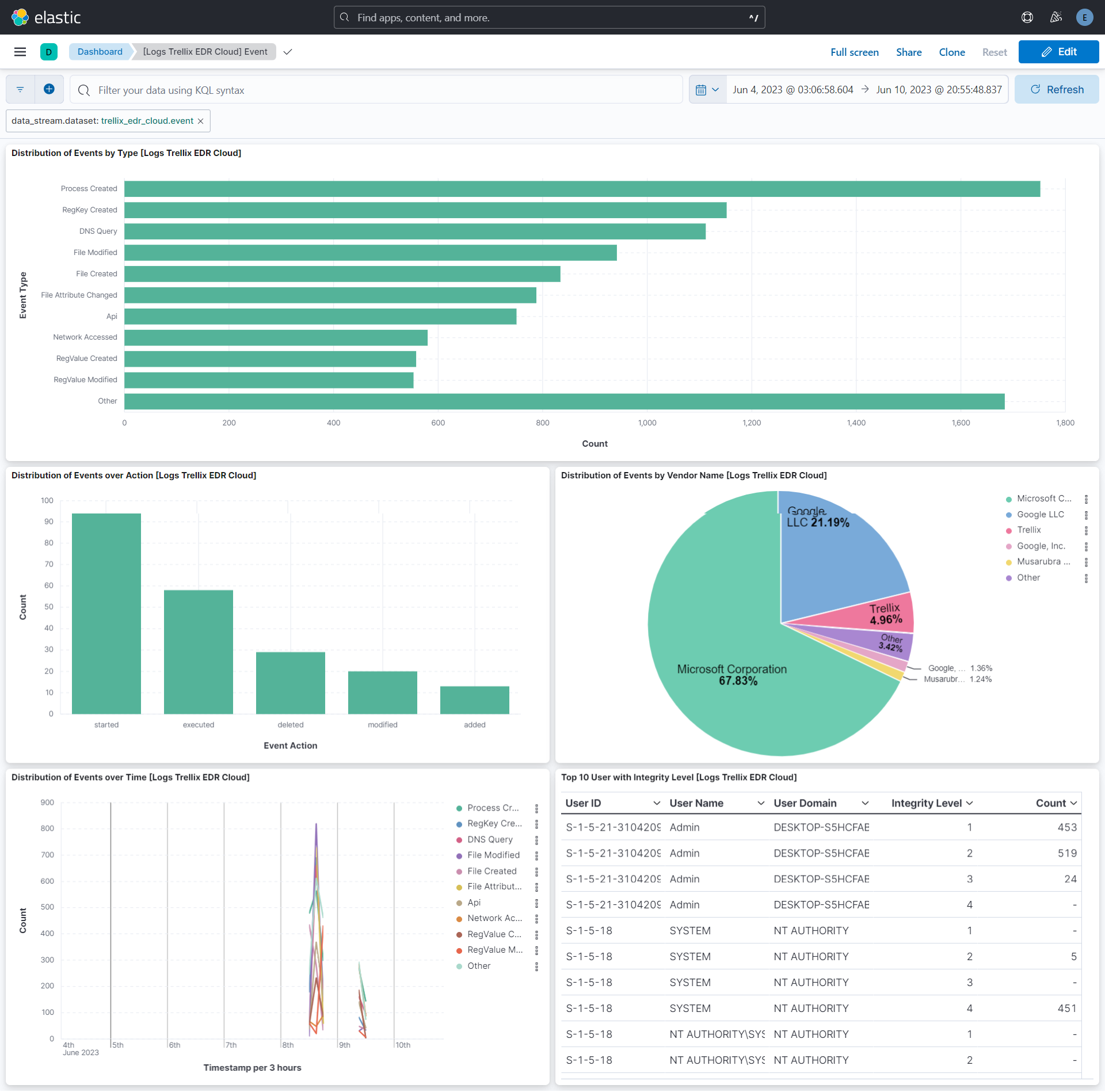This screenshot has height=1092, width=1105.
Task: Expand the dashboard title chevron menu
Action: (x=288, y=52)
